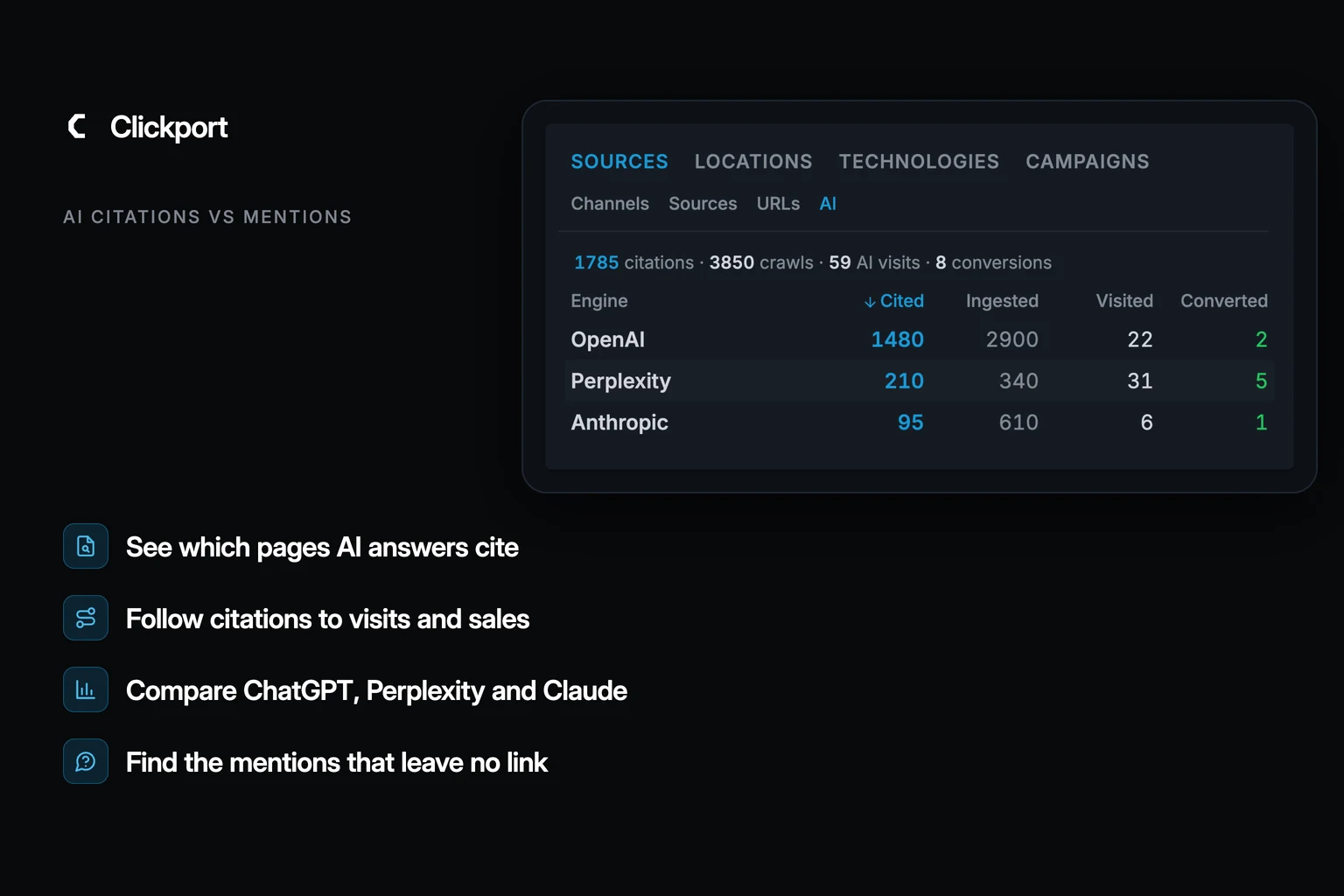Click Anthropic's ingested value 610
This screenshot has height=896, width=1344.
pos(1018,423)
